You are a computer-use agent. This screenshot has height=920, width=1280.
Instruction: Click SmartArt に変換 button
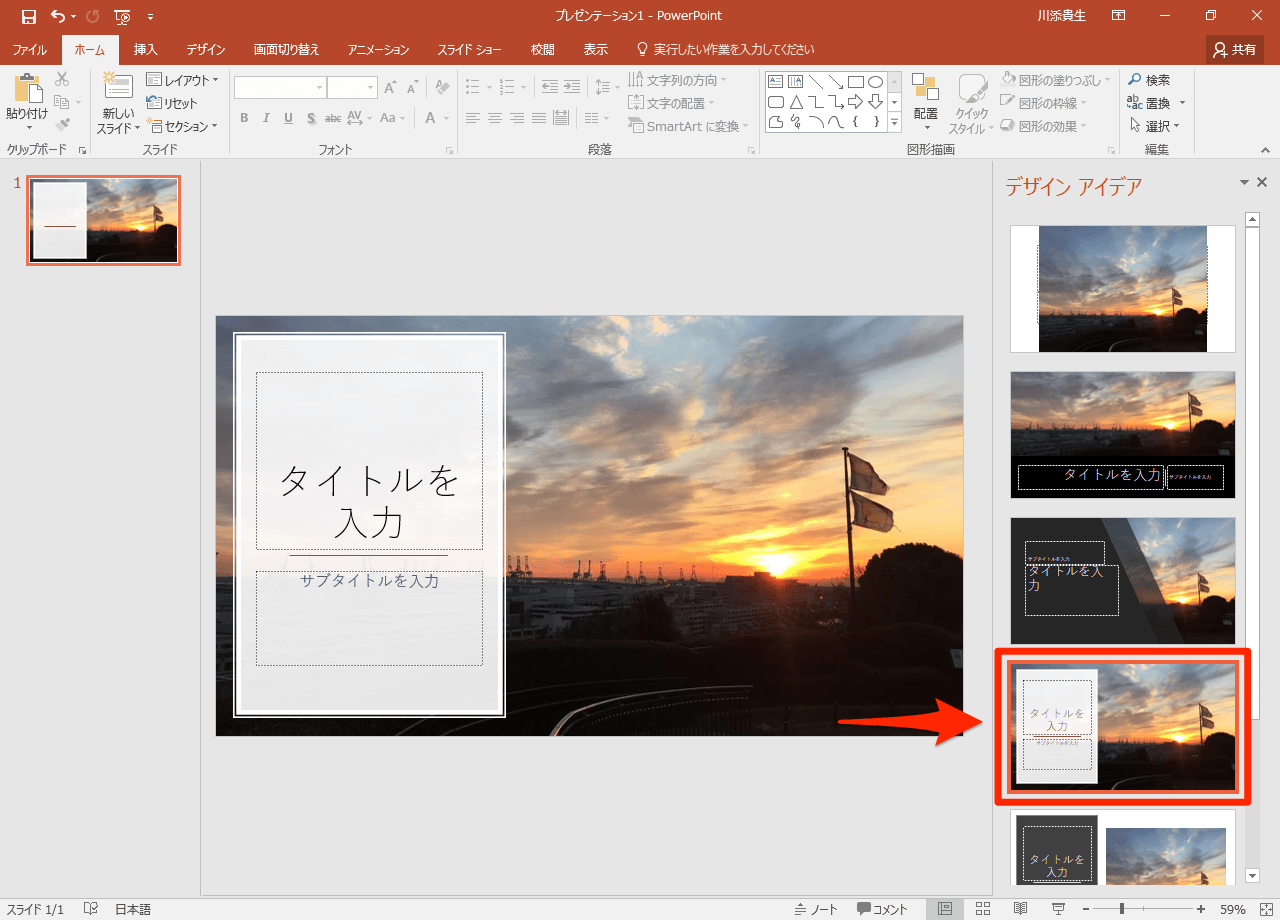pos(688,126)
